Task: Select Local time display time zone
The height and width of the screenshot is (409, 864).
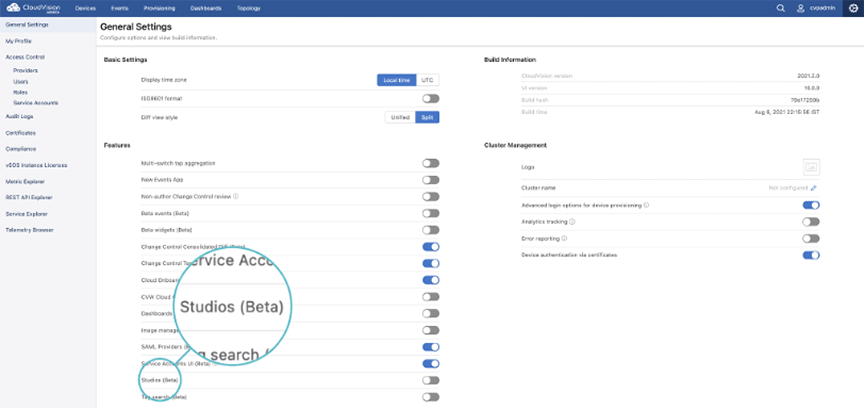Action: [396, 80]
